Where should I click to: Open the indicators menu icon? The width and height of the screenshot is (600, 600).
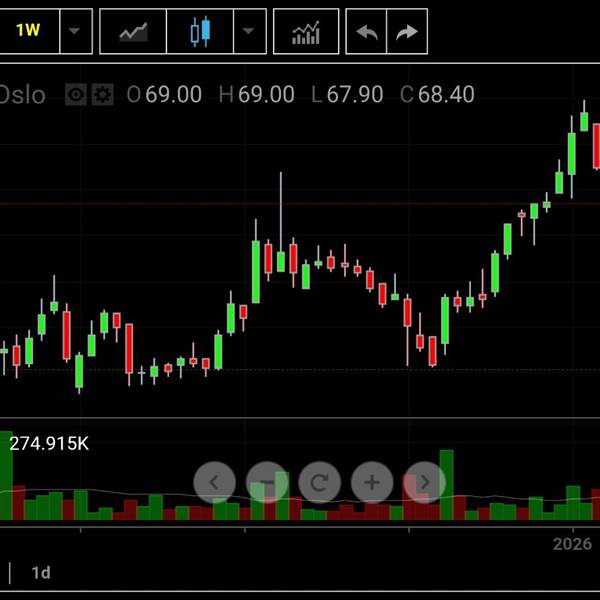click(306, 31)
